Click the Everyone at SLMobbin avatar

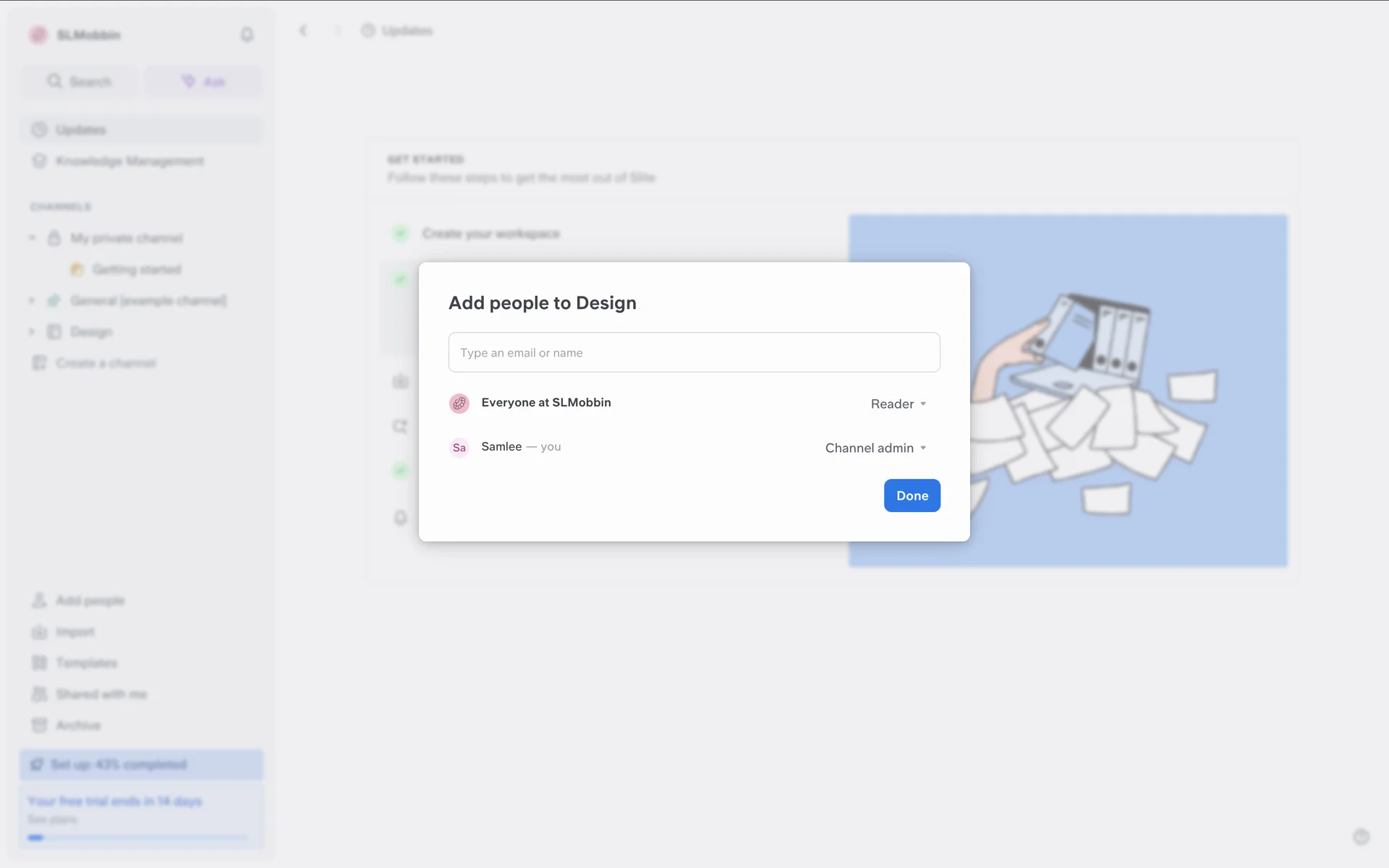(x=459, y=404)
